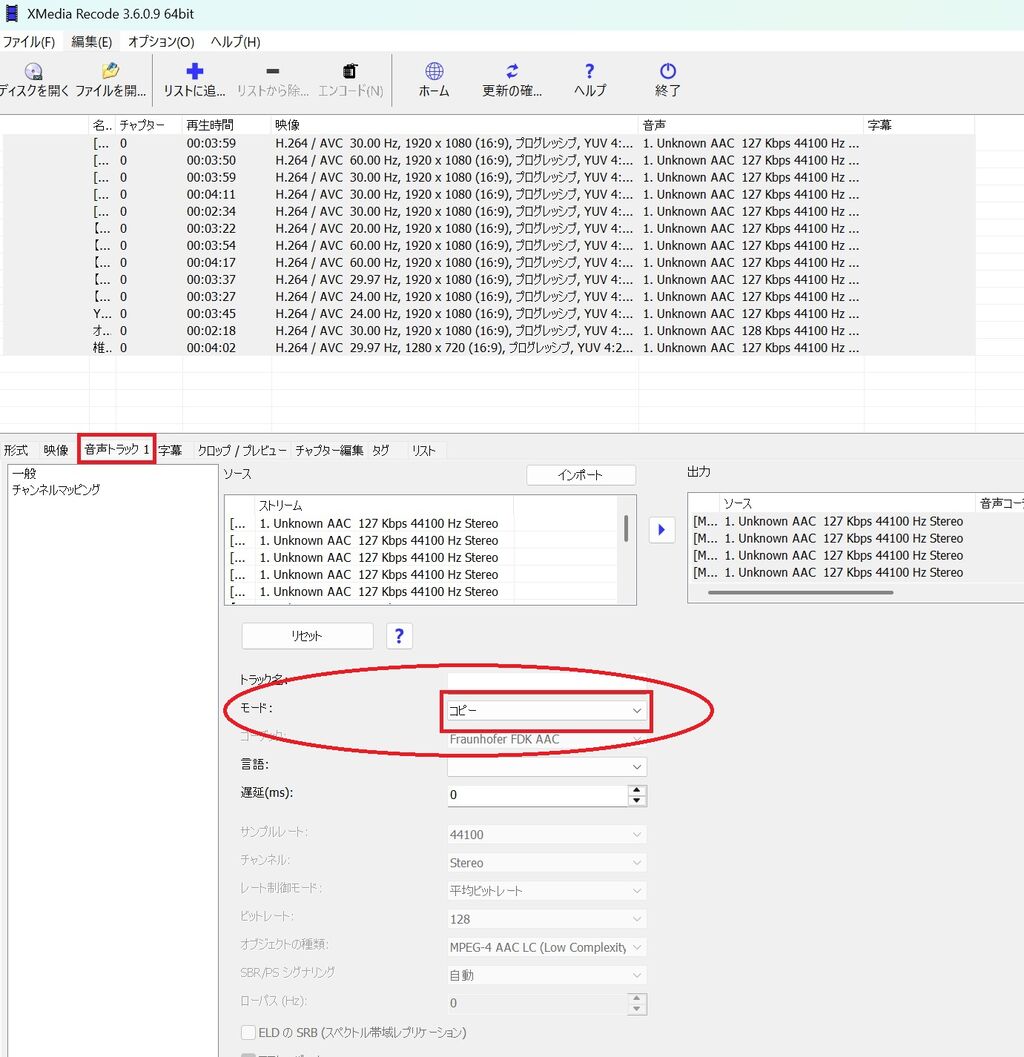Click the ディスクを開く (open disc) toolbar icon
The image size is (1024, 1057).
coord(33,71)
